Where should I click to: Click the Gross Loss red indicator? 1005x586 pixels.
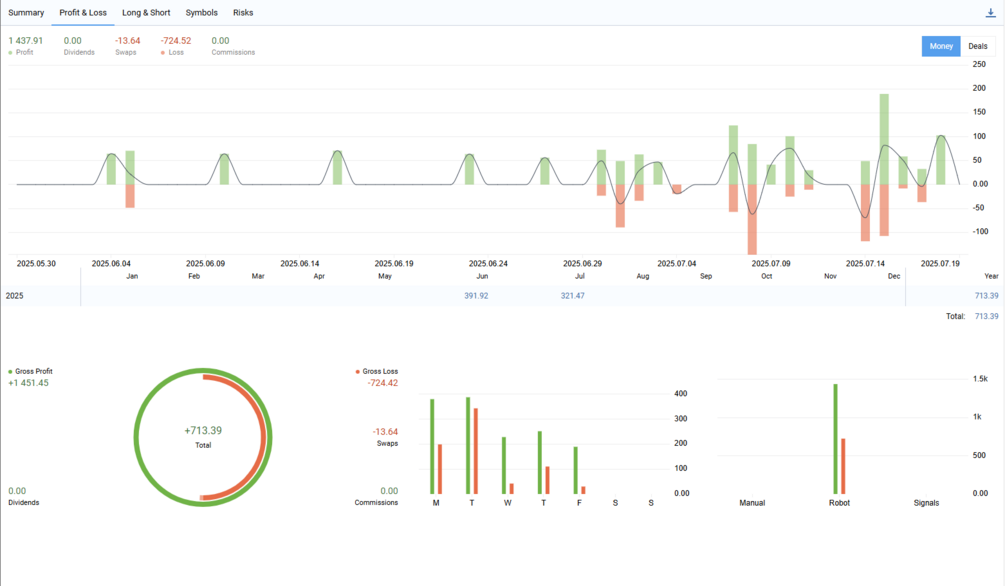point(358,371)
